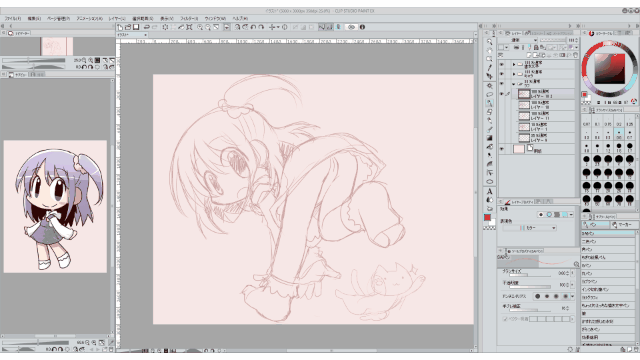Select the Text tool marked A
Viewport: 640px width, 360px height.
point(489,191)
